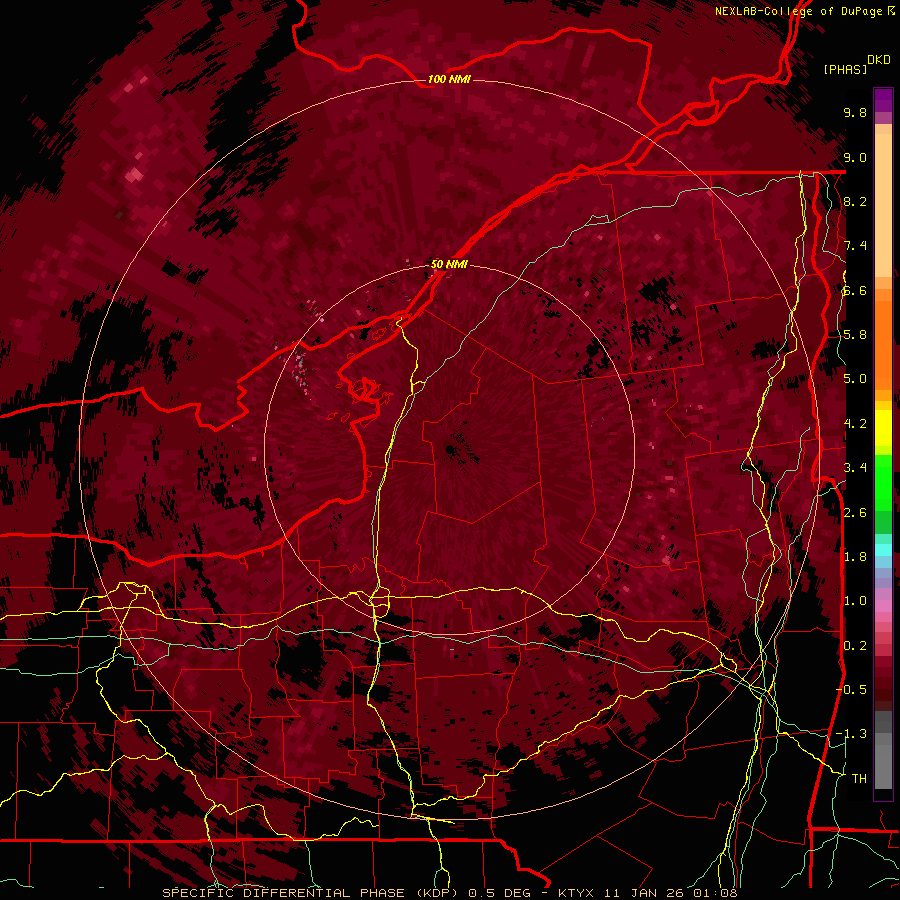Click the NEXLAB-College of DuPage label
The height and width of the screenshot is (900, 900).
click(x=799, y=11)
